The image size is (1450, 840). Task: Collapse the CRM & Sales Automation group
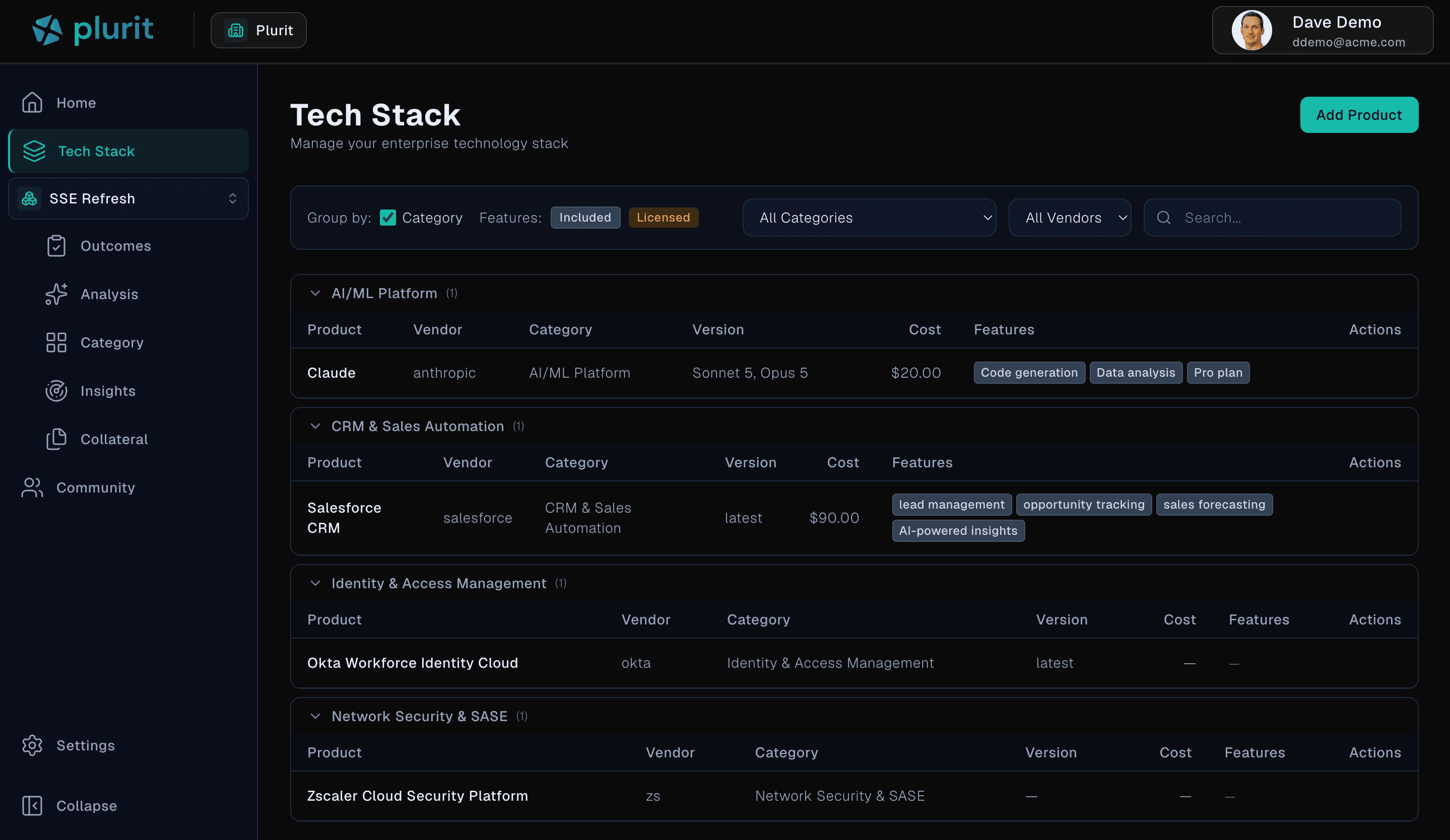315,427
